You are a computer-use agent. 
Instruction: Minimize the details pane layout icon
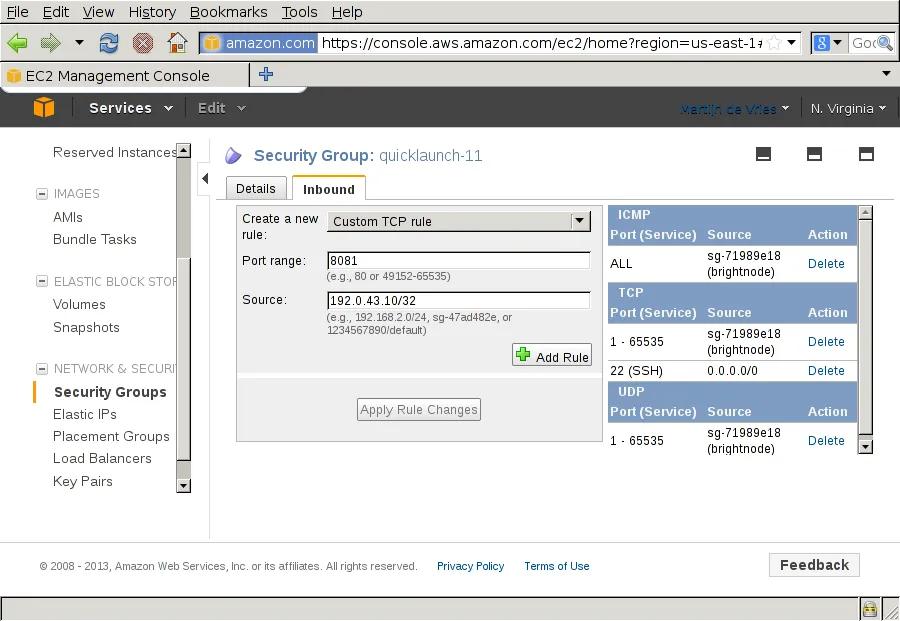tap(763, 154)
